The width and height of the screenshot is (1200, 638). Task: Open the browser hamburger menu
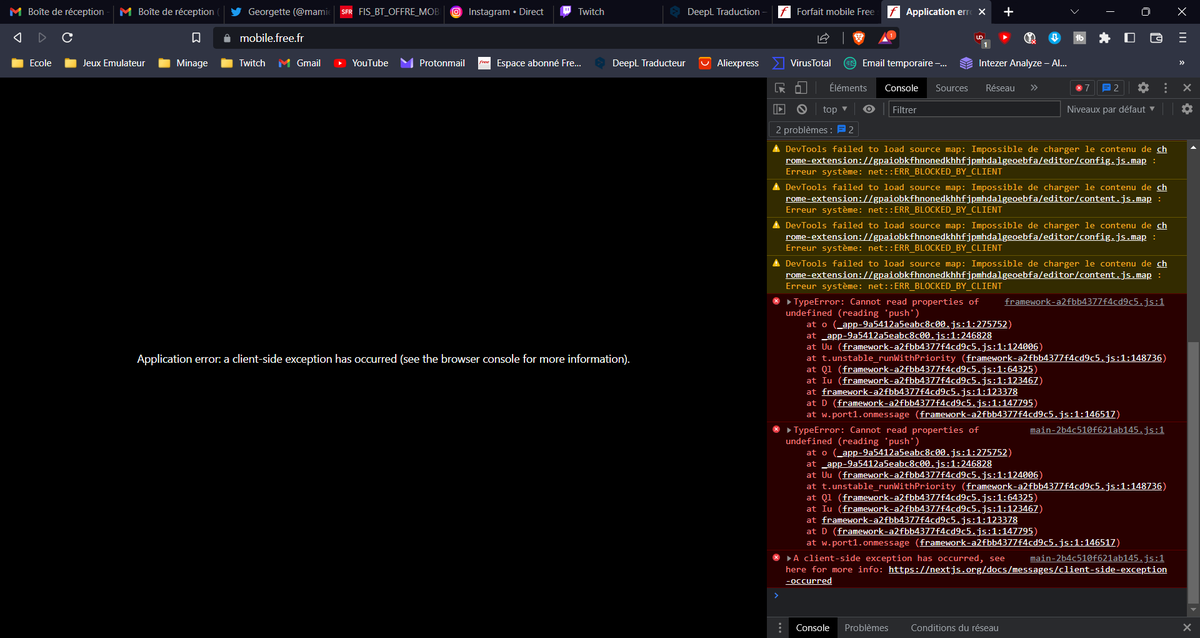pyautogui.click(x=1182, y=38)
